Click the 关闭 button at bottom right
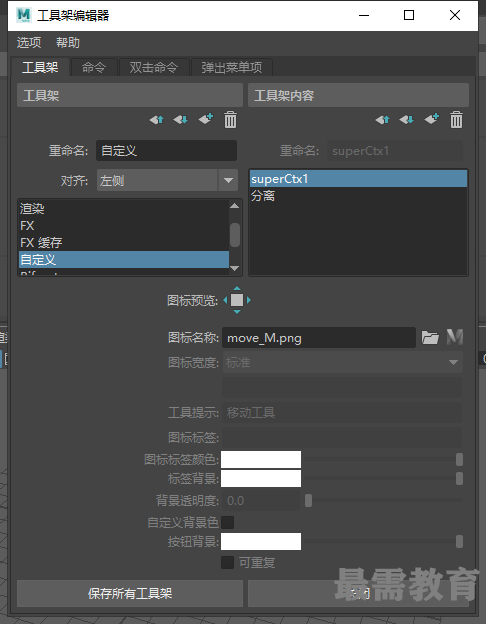 tap(358, 593)
